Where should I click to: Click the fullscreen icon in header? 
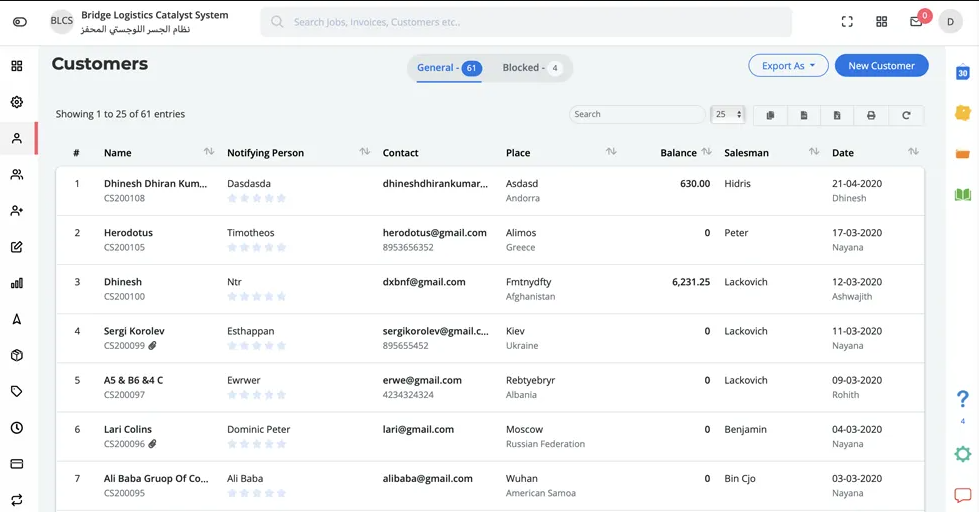(847, 22)
